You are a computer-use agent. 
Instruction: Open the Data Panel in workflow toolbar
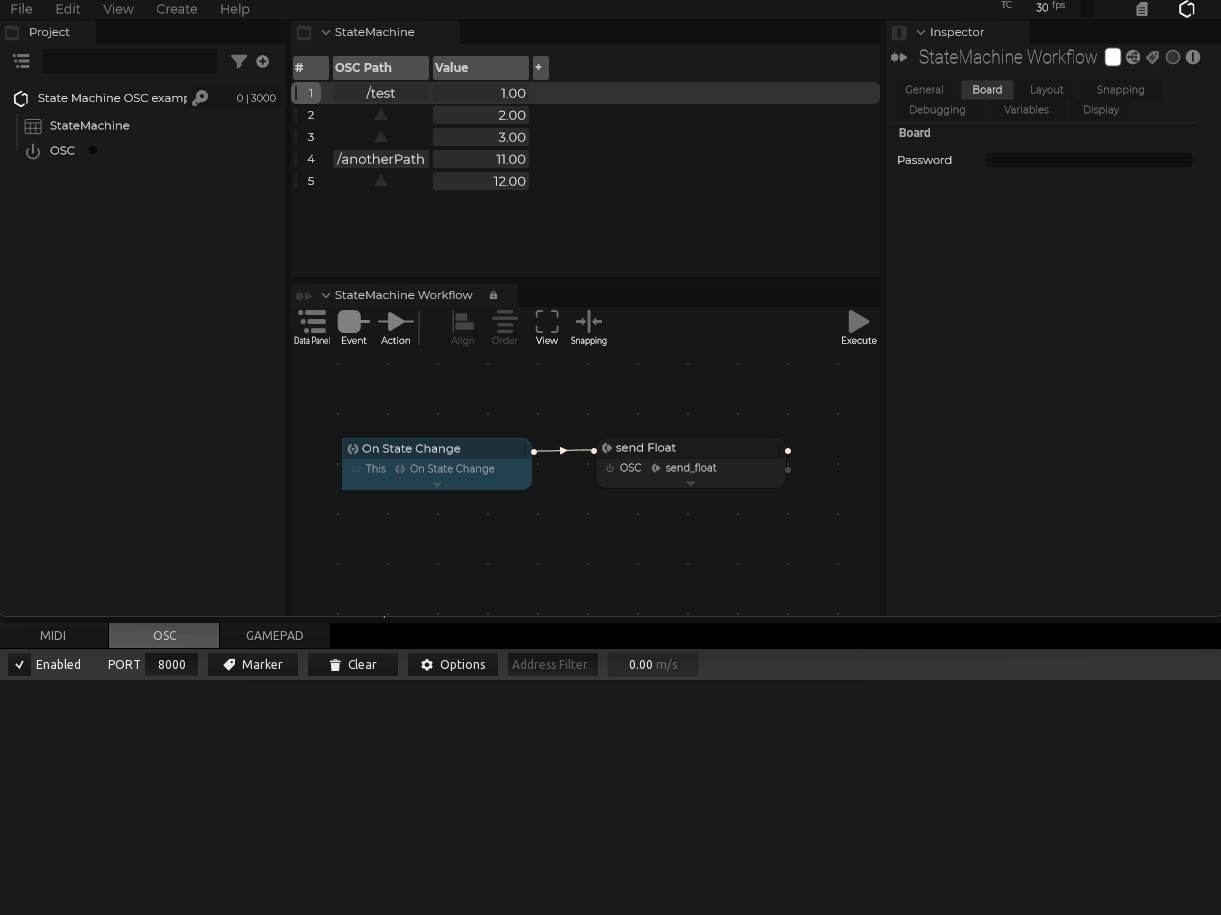[312, 326]
